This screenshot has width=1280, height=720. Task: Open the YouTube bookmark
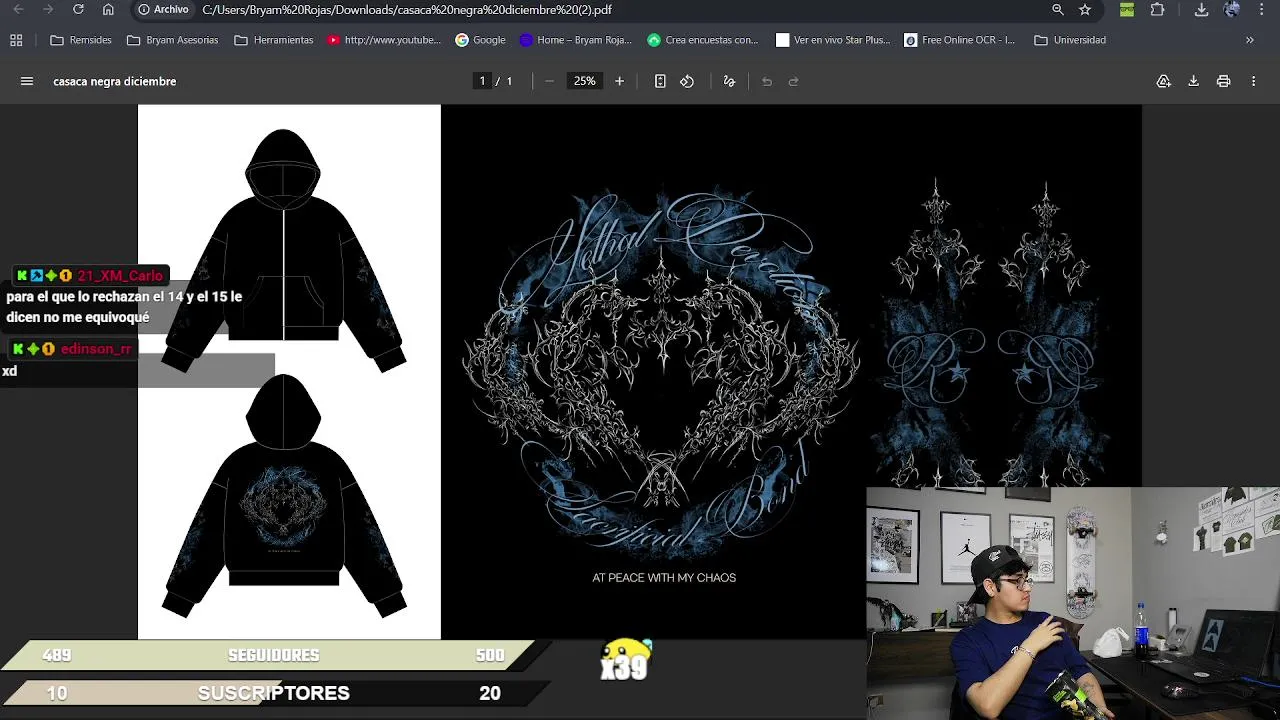click(384, 40)
